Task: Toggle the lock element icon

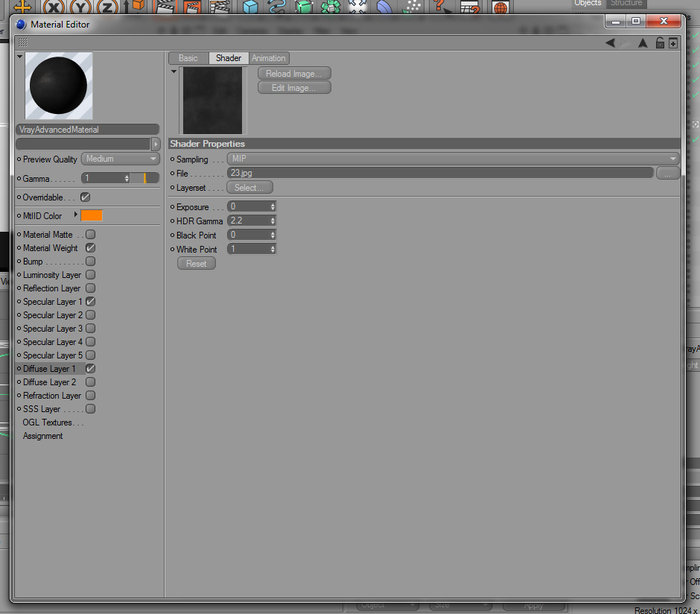Action: [660, 43]
